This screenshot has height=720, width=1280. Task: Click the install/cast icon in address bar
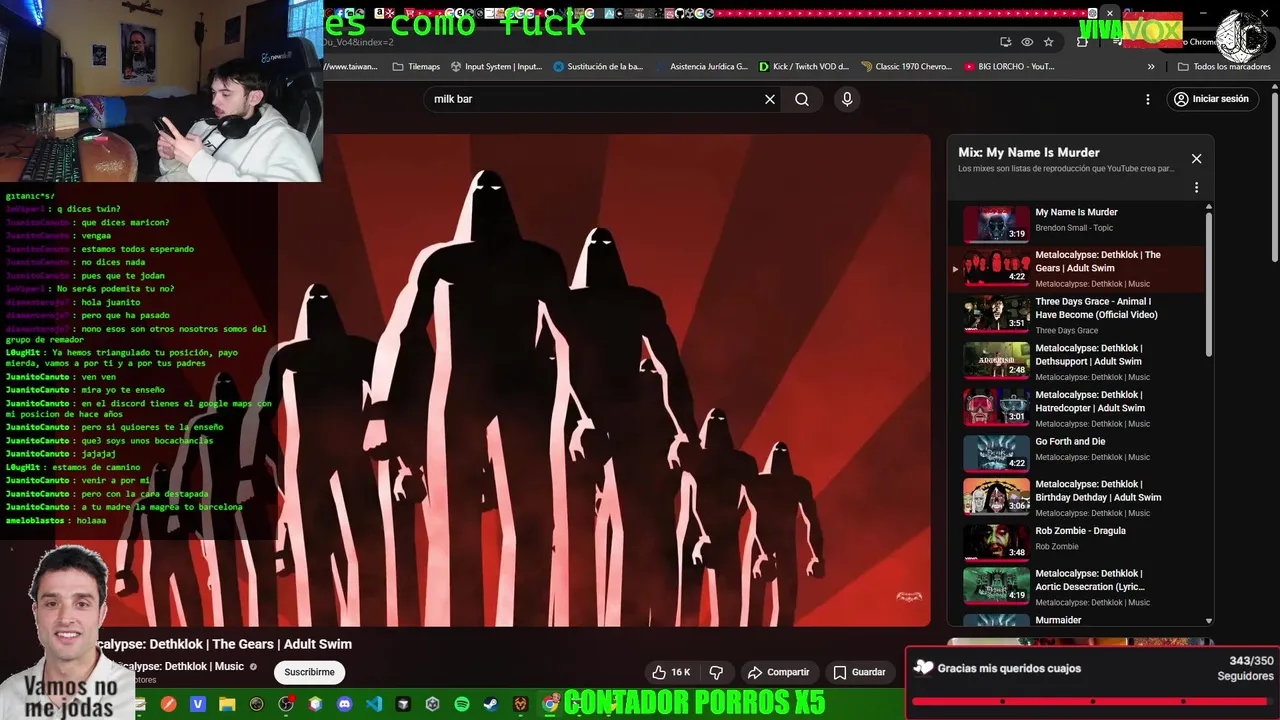click(1005, 42)
